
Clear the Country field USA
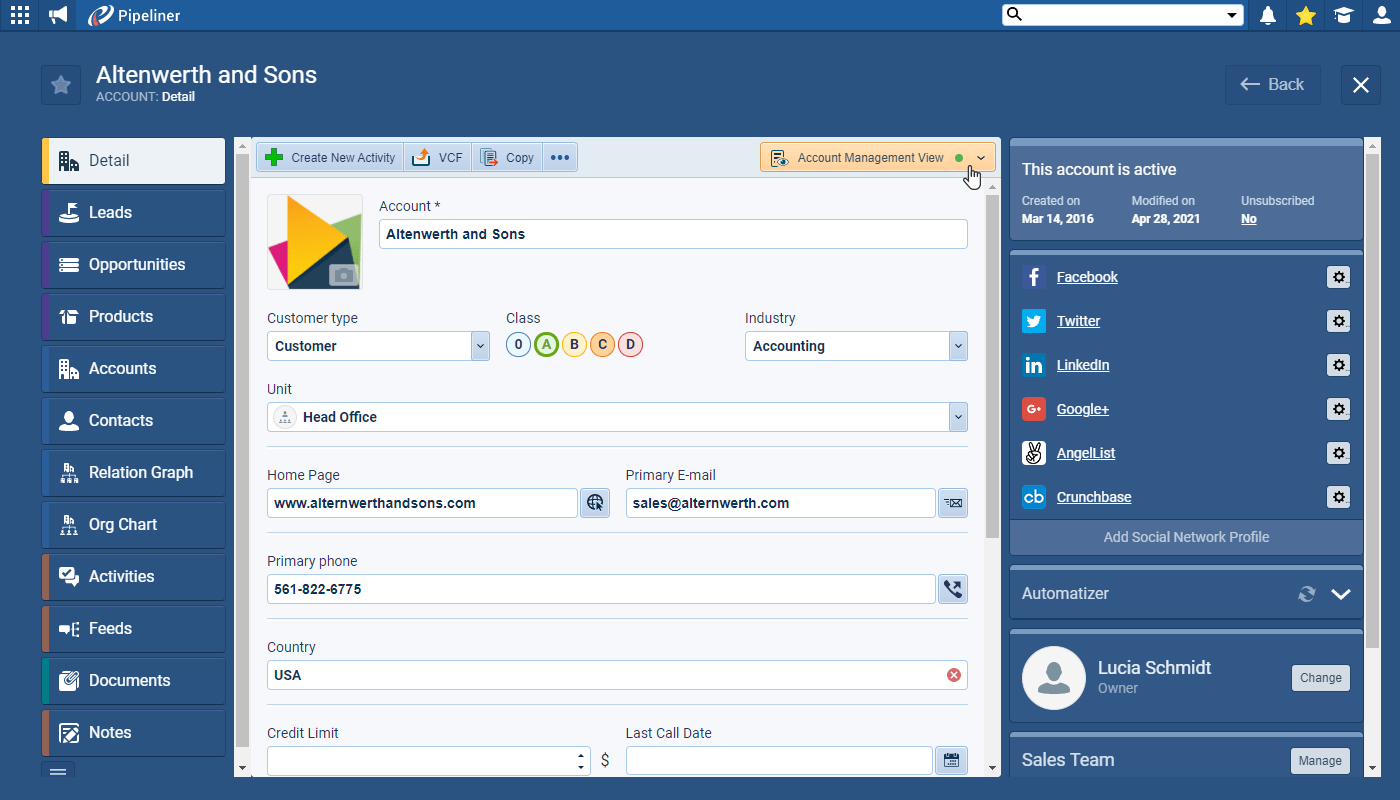click(954, 675)
